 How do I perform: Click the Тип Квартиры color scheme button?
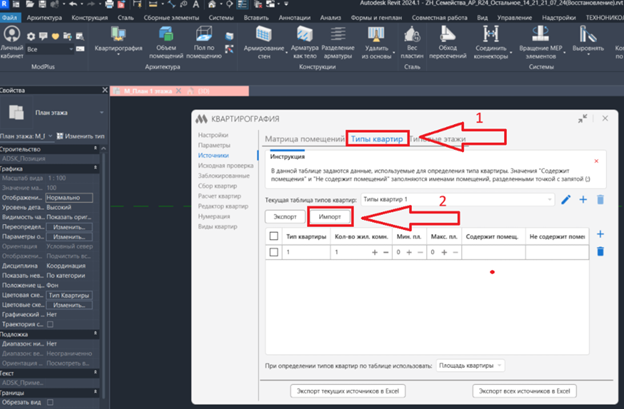click(x=69, y=295)
